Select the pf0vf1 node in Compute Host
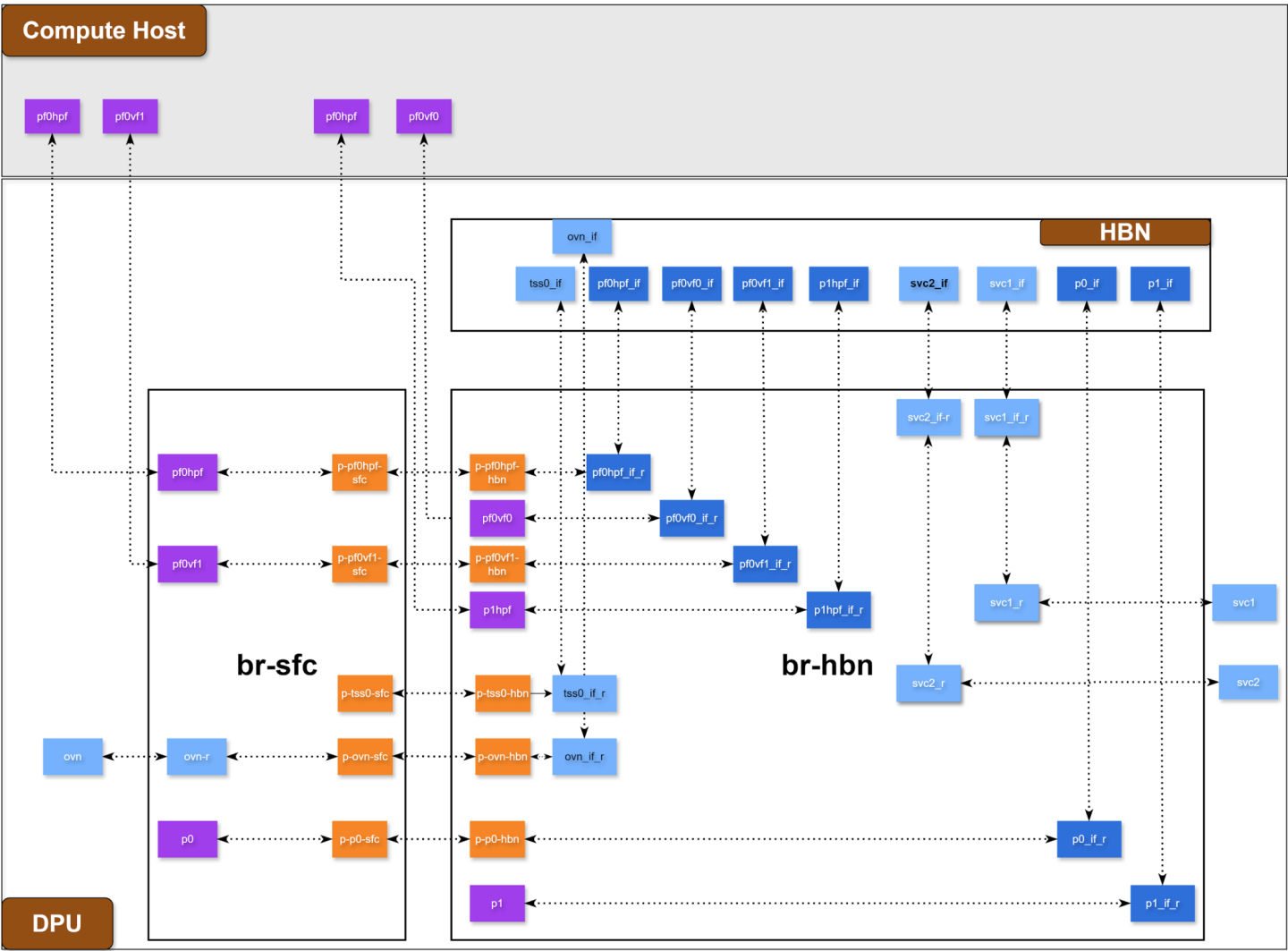The height and width of the screenshot is (951, 1288). (130, 115)
